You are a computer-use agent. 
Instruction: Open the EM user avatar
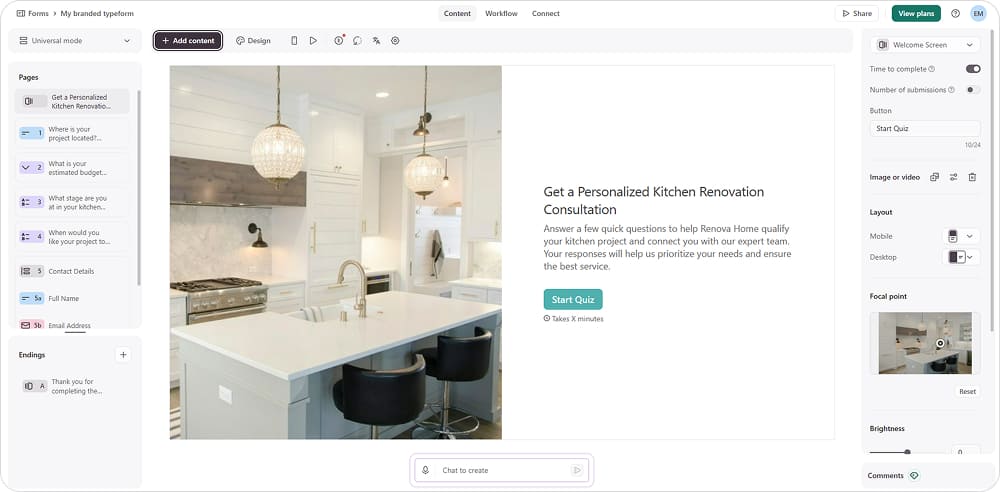[x=978, y=13]
